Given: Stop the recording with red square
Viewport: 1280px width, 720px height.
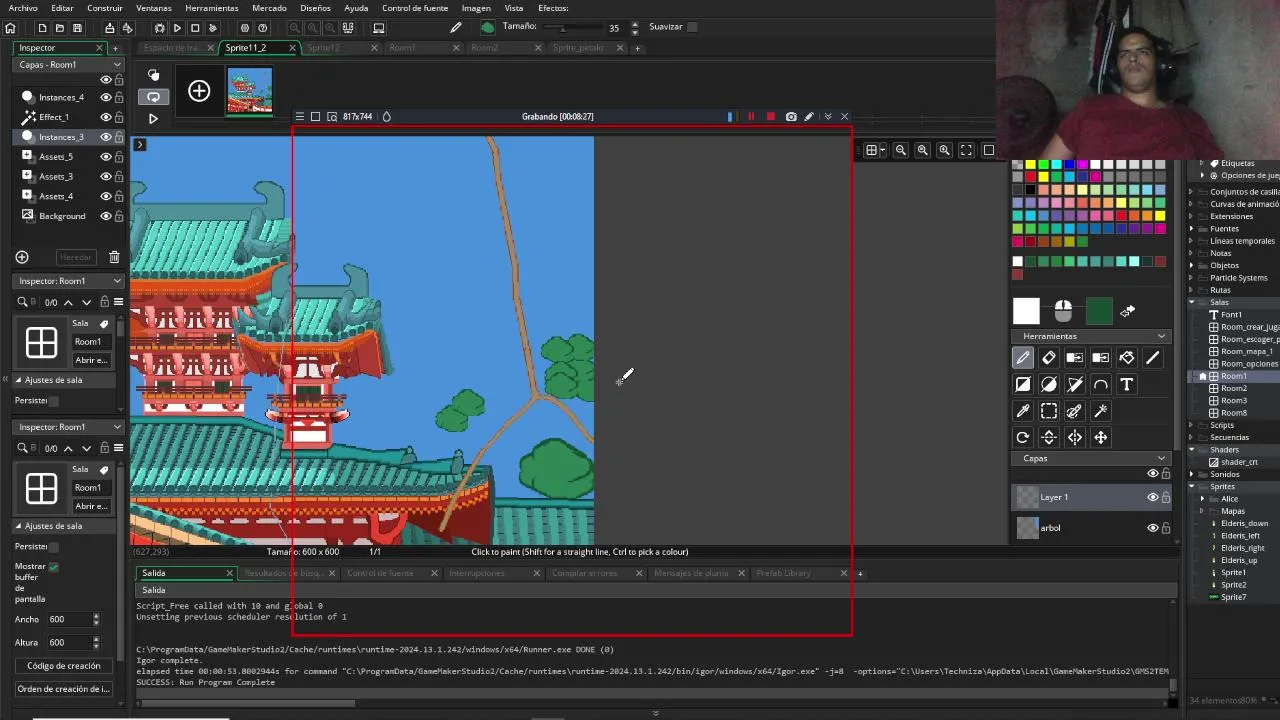Looking at the screenshot, I should 770,117.
